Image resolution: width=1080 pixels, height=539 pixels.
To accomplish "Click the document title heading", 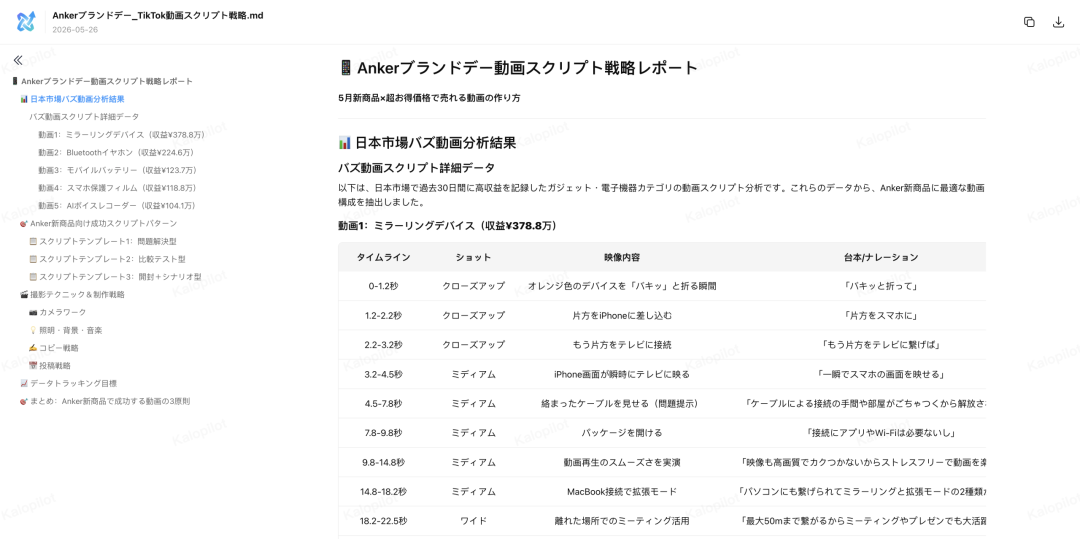I will (x=518, y=67).
